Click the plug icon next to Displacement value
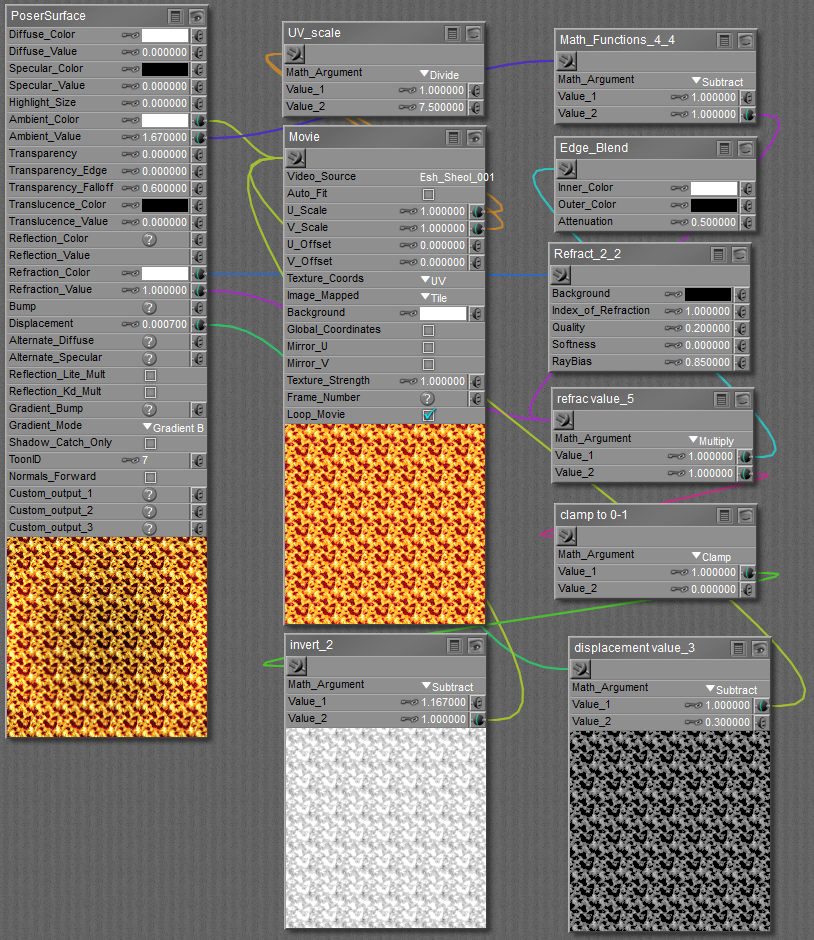Screen dimensions: 814x940 tap(198, 324)
